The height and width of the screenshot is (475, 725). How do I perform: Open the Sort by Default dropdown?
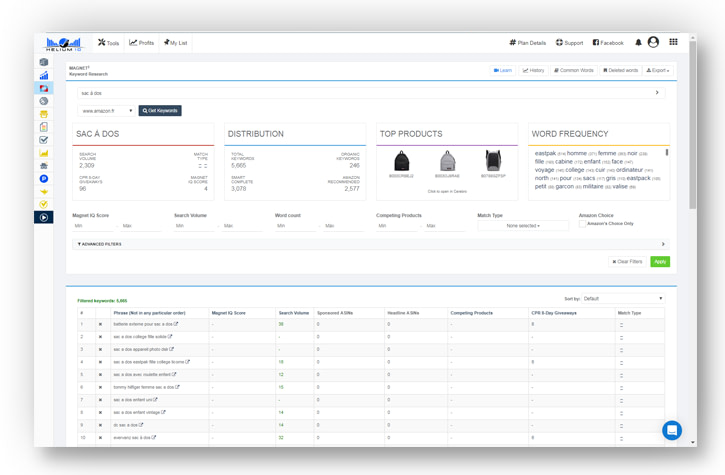click(622, 299)
